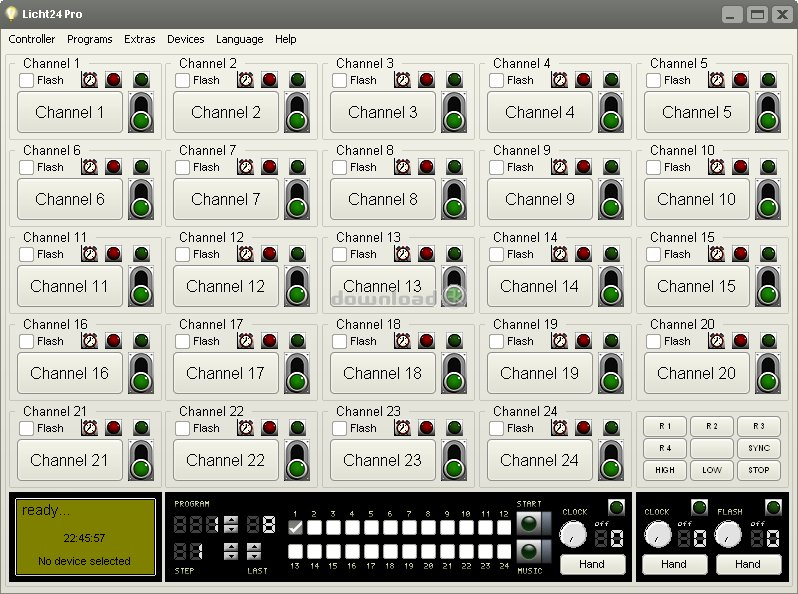Click the small green LED in Channel 5

tap(768, 80)
